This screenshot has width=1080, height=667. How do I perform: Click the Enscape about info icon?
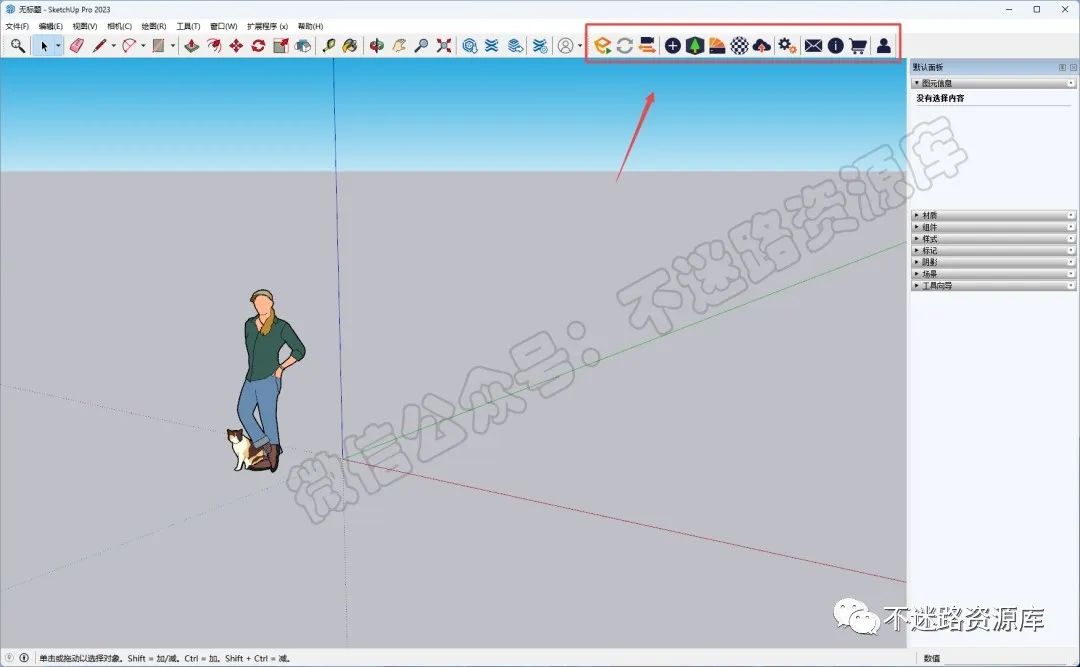point(835,45)
